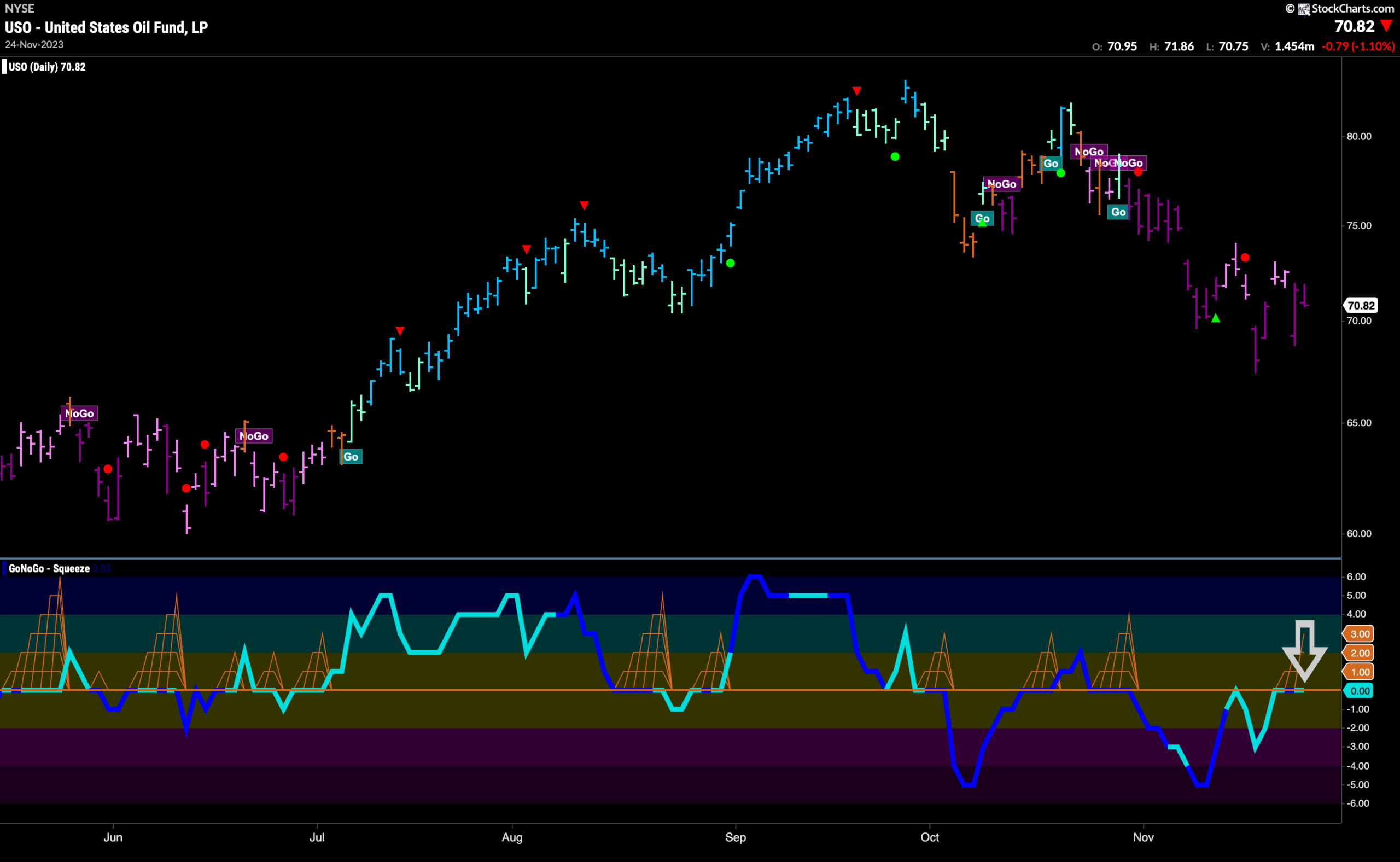Click the Go label under late-October bars

click(x=1118, y=212)
